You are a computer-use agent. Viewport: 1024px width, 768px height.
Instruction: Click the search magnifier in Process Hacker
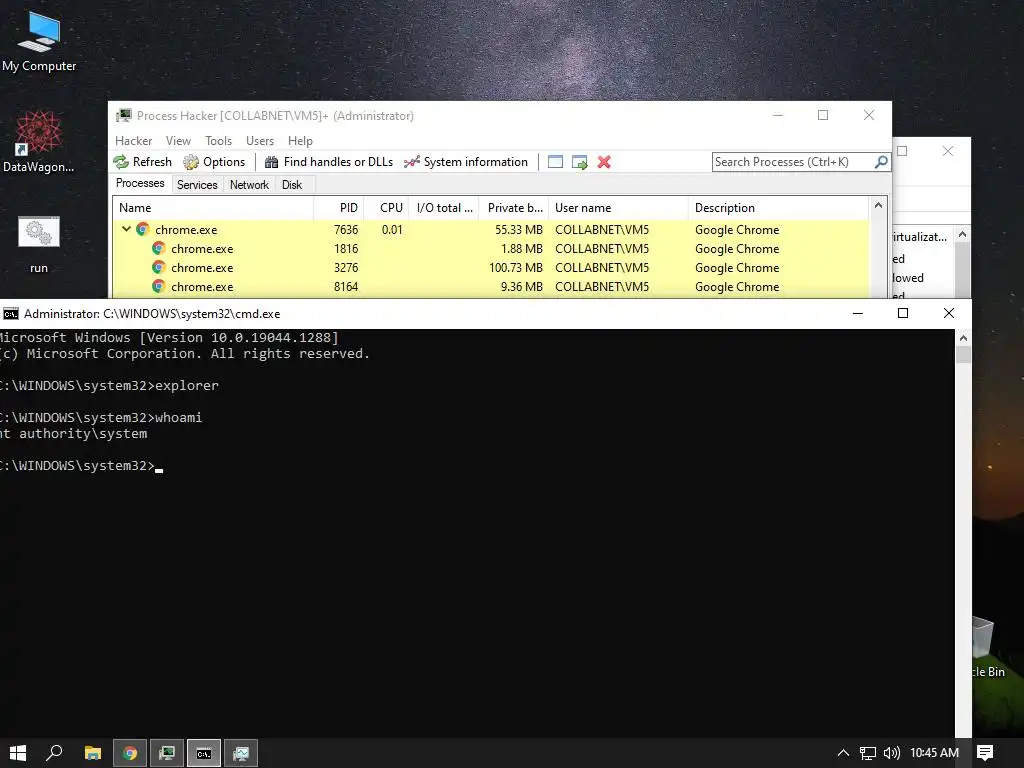[x=881, y=161]
